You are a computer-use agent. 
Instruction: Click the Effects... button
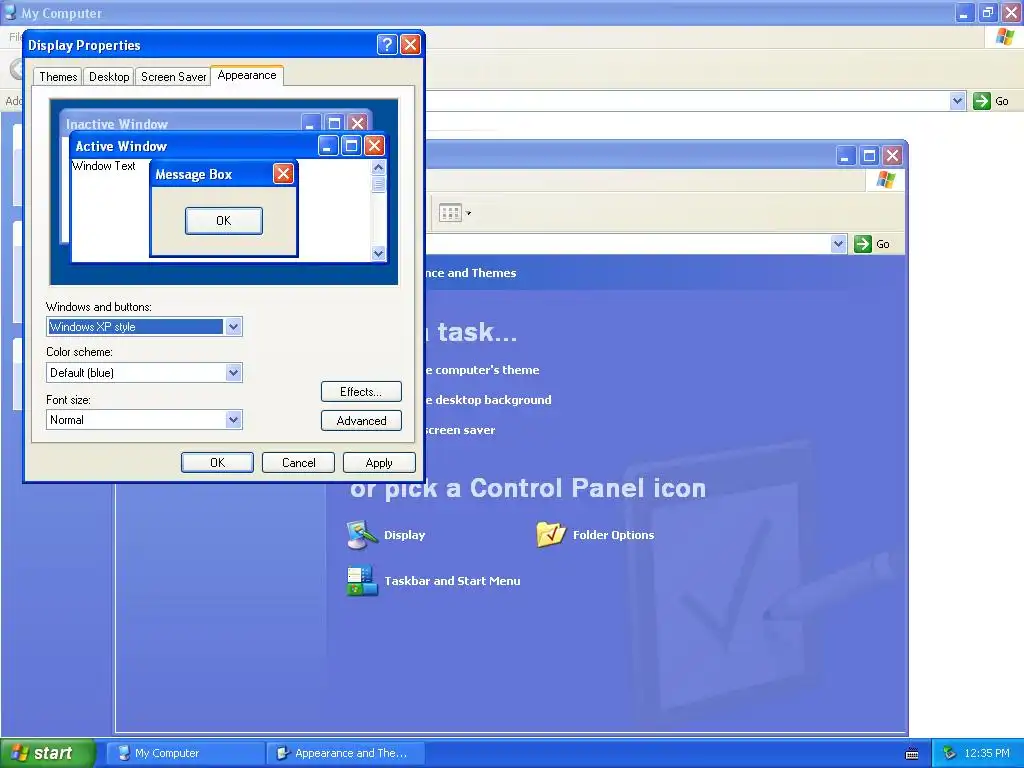click(x=361, y=392)
